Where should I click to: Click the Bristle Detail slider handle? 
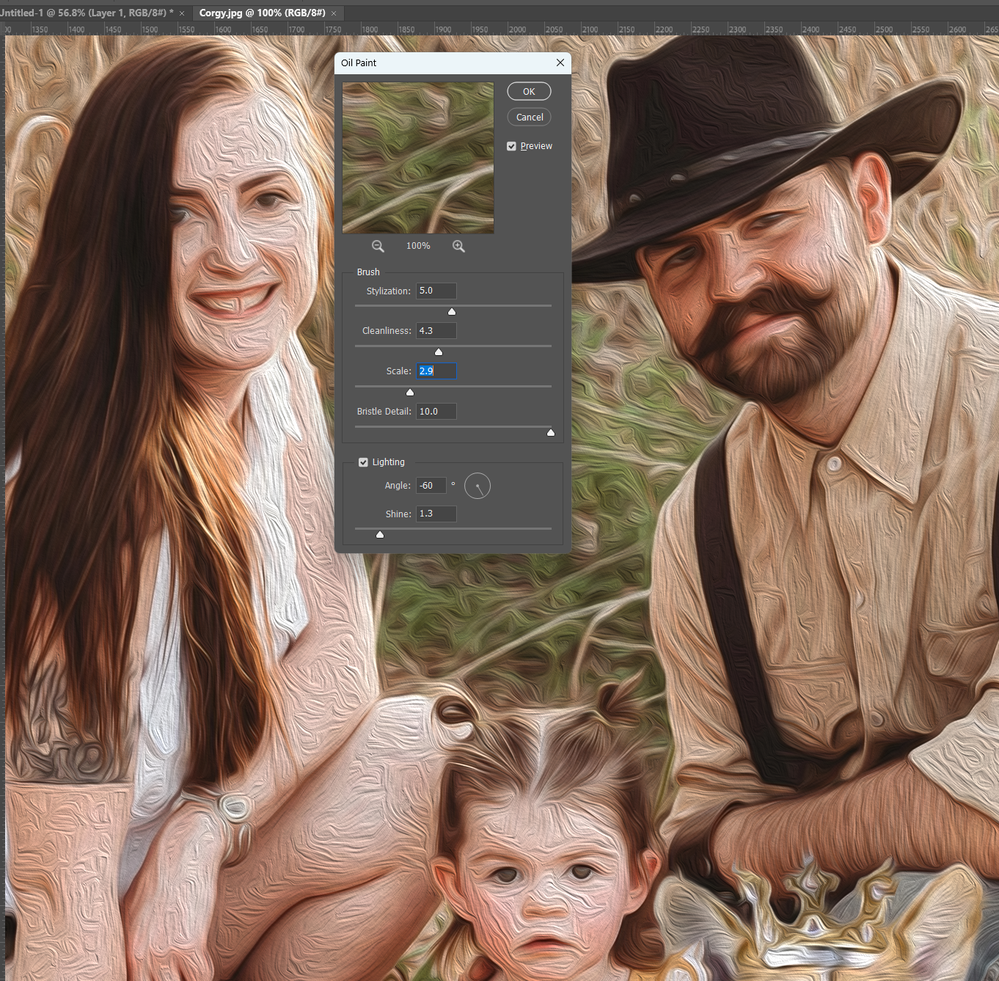[550, 433]
